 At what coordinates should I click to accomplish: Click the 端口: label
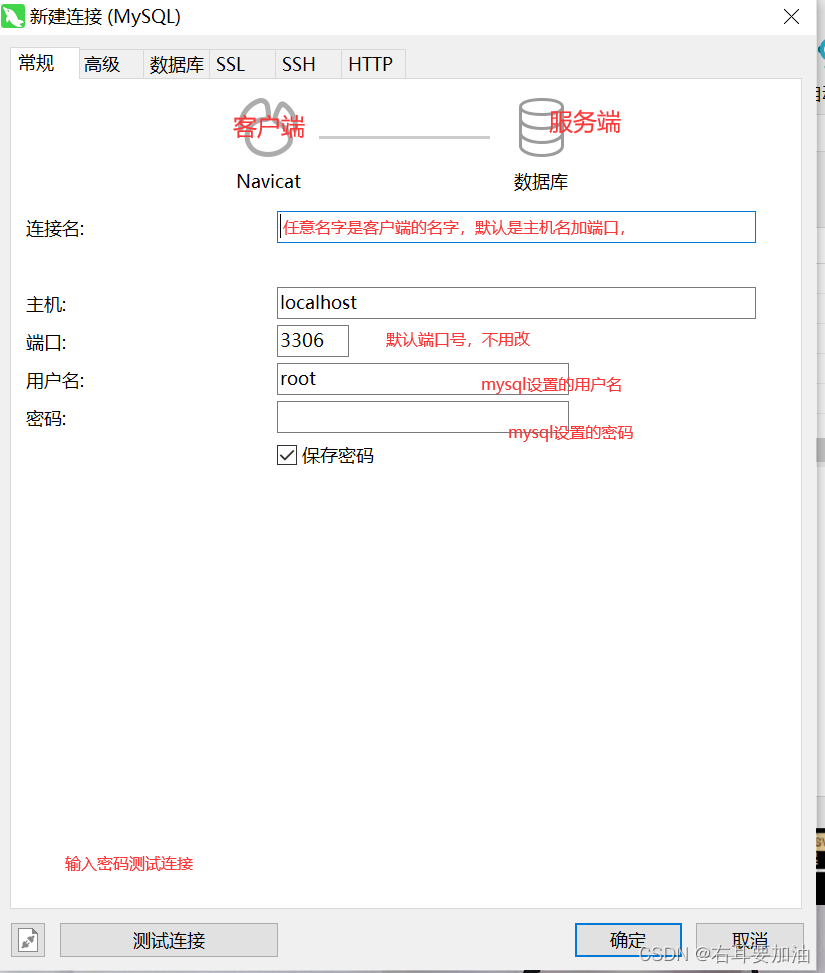(46, 343)
